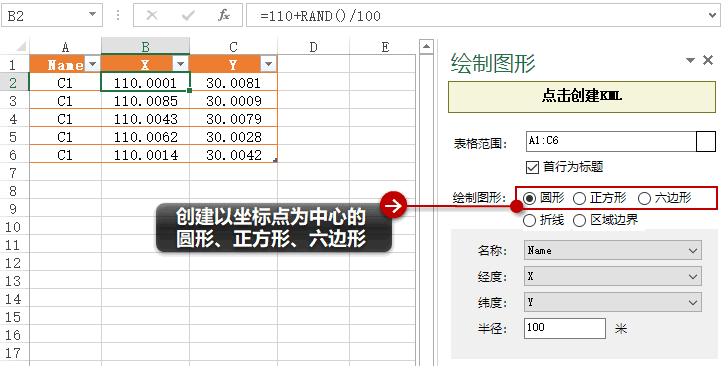This screenshot has width=724, height=366.
Task: Click the 绘制图形 pane title
Action: [x=492, y=63]
